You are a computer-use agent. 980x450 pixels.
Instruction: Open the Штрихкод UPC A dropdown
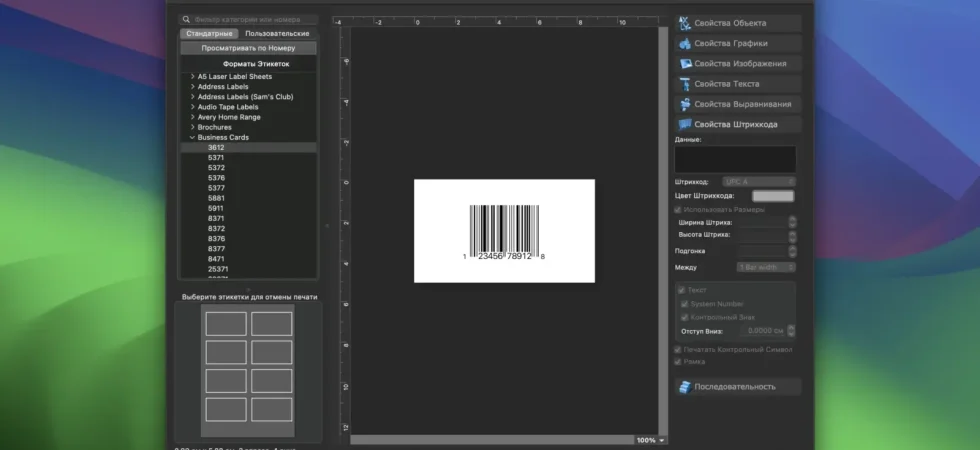coord(759,182)
